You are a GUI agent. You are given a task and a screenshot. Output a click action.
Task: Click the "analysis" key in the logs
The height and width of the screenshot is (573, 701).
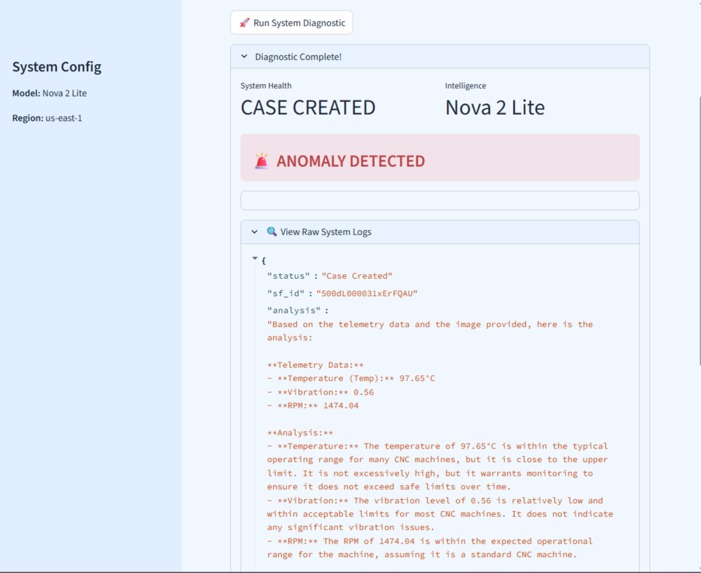(x=294, y=311)
